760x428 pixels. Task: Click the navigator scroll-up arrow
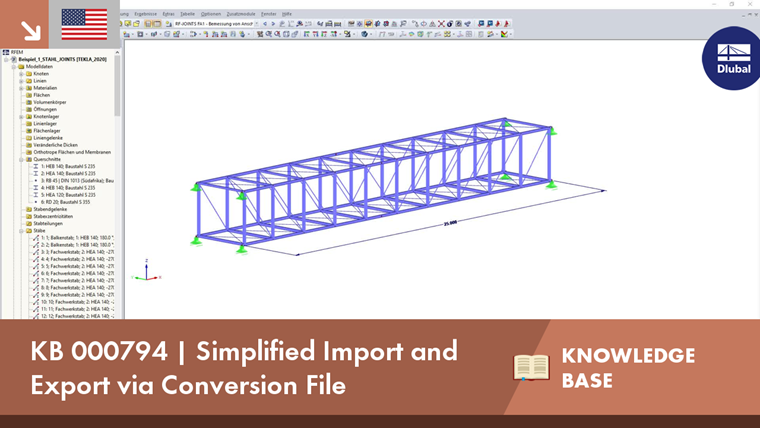point(117,52)
